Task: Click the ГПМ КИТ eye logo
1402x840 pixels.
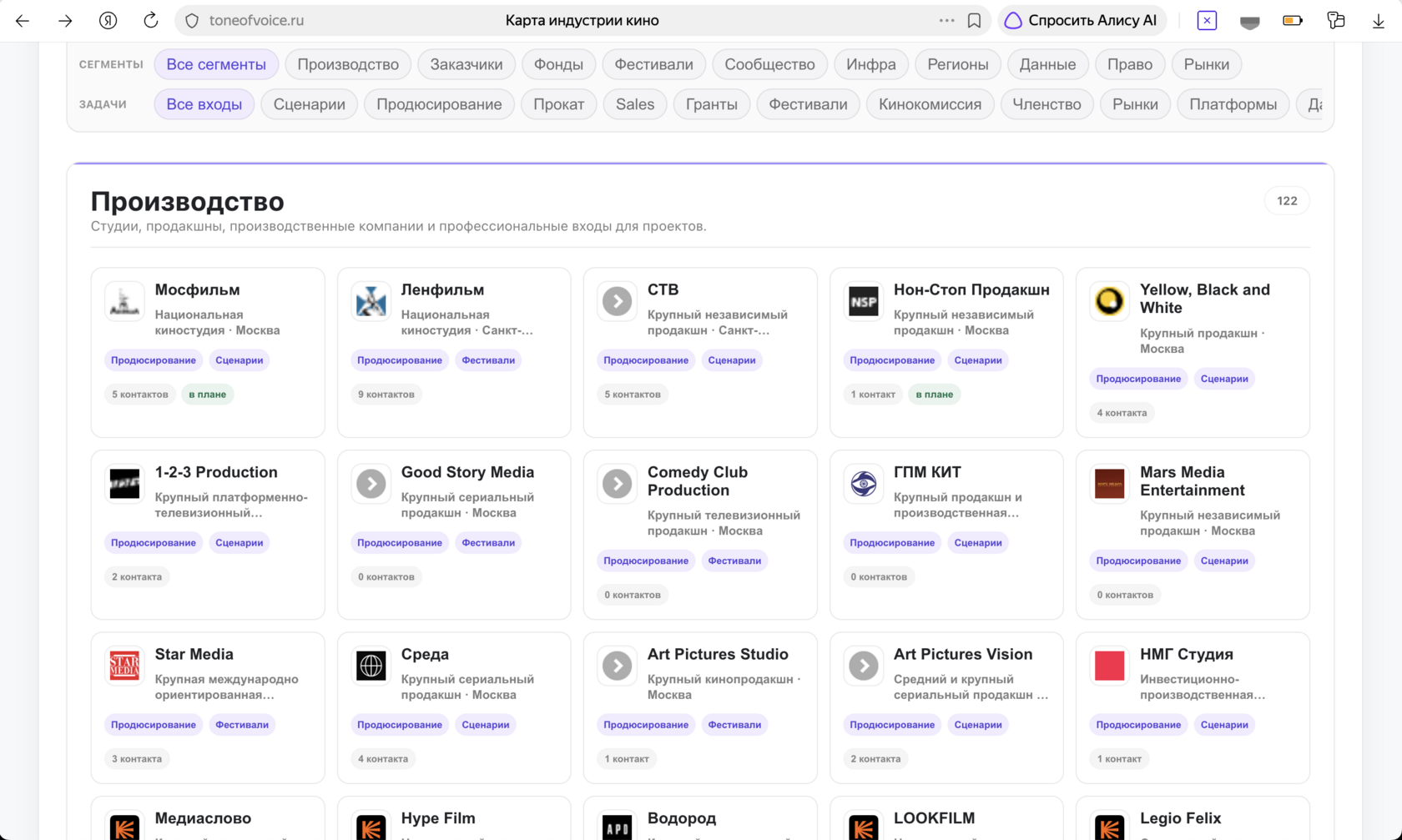Action: click(x=863, y=484)
